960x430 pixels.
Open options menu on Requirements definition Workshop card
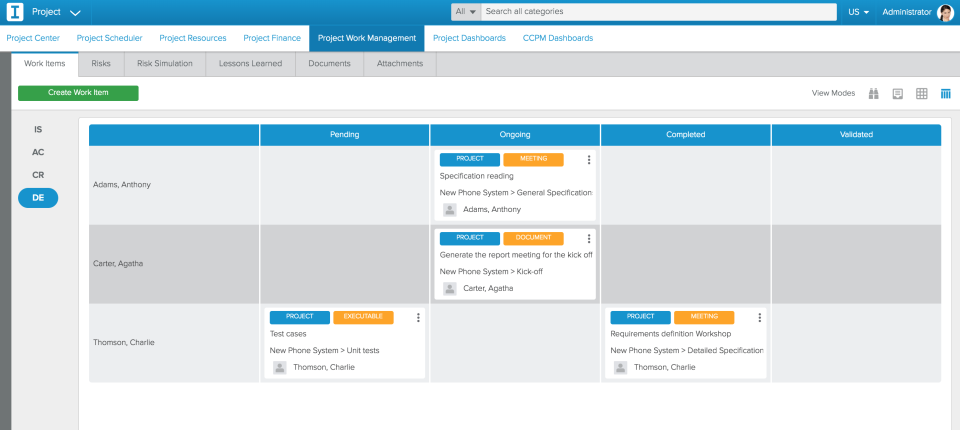pos(759,317)
